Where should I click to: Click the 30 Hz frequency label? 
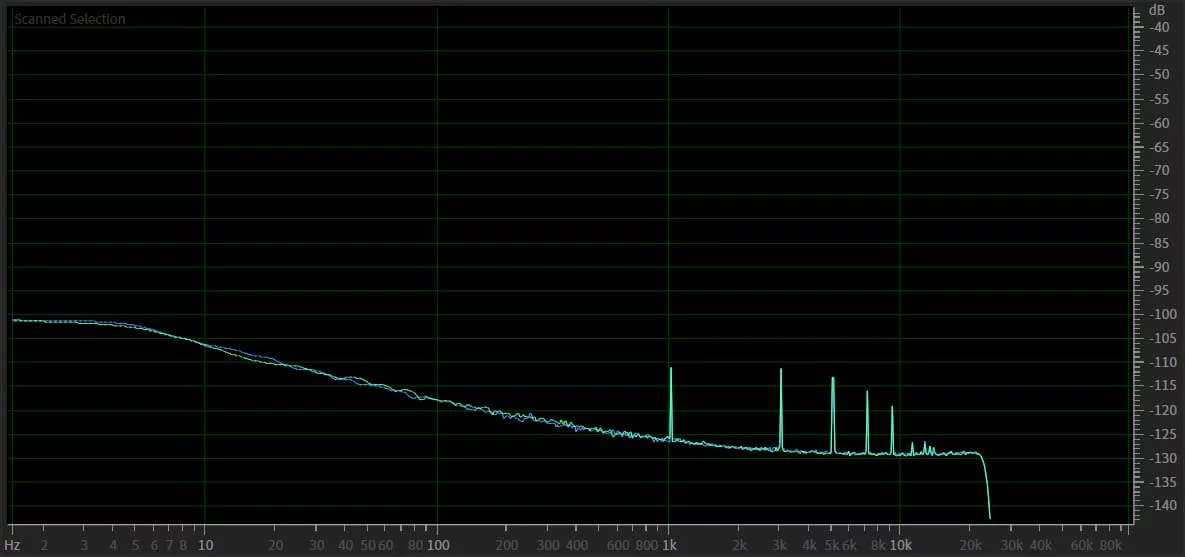tap(317, 545)
